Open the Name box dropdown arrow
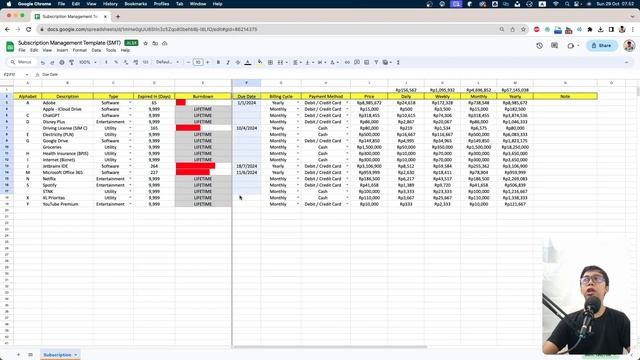The height and width of the screenshot is (360, 640). pos(27,75)
